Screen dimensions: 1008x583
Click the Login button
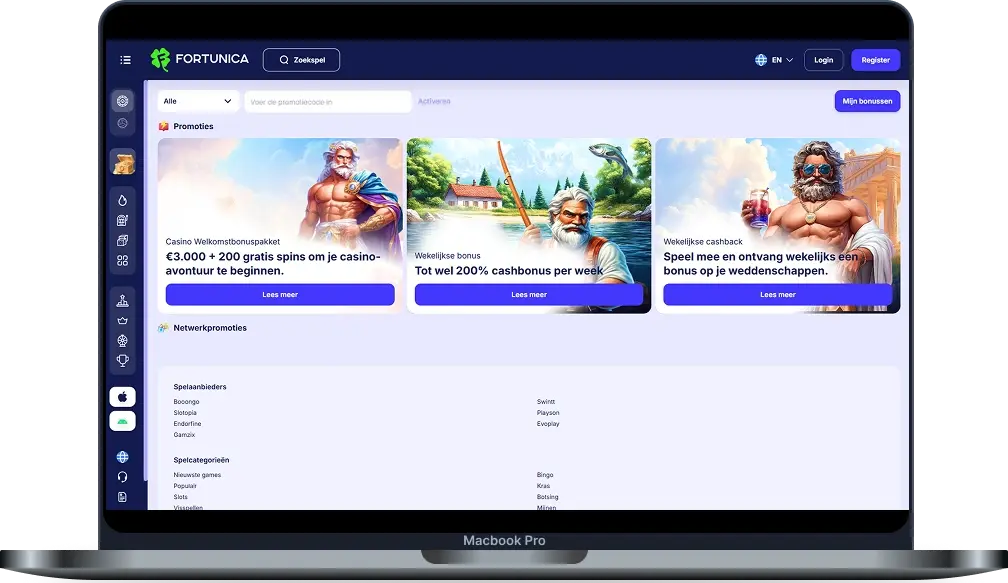pyautogui.click(x=823, y=60)
